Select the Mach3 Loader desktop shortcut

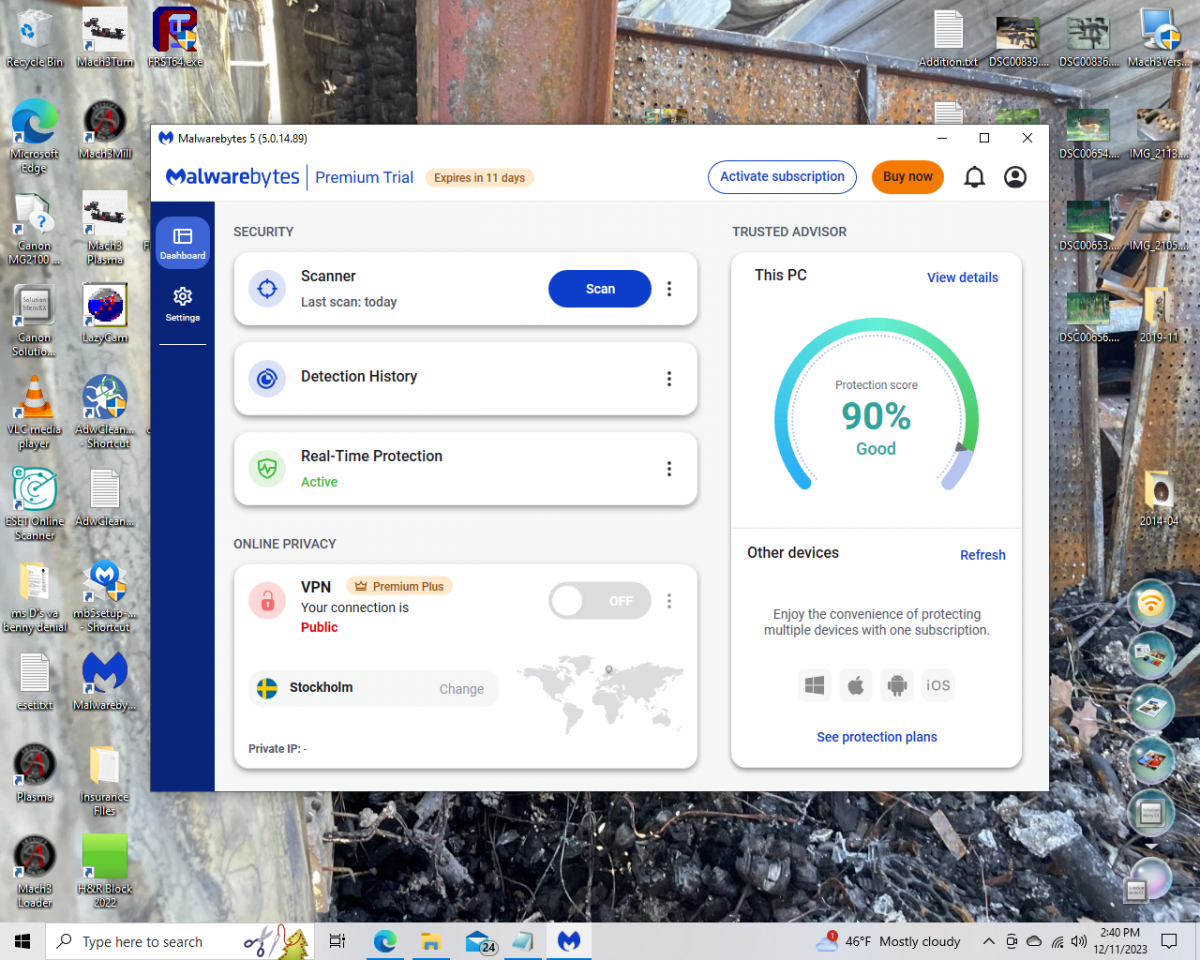click(34, 871)
